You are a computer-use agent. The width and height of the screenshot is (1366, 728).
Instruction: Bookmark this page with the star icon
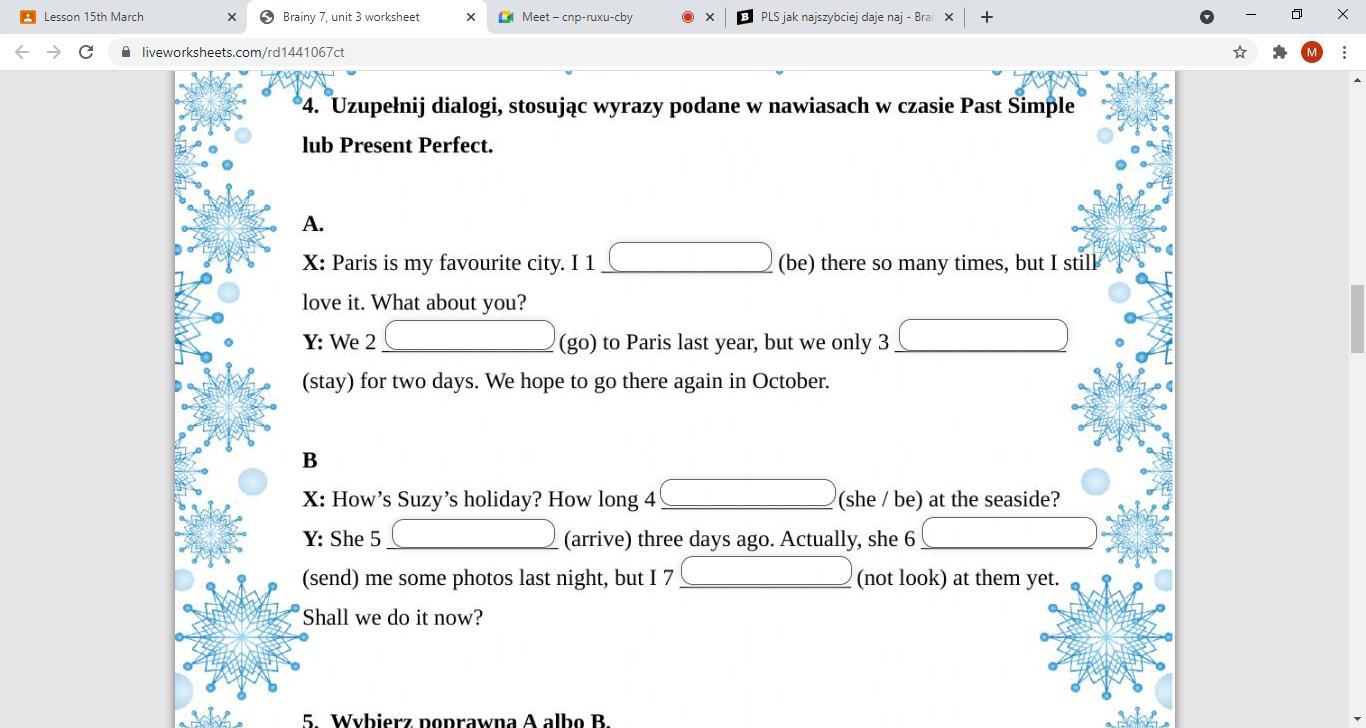coord(1240,52)
